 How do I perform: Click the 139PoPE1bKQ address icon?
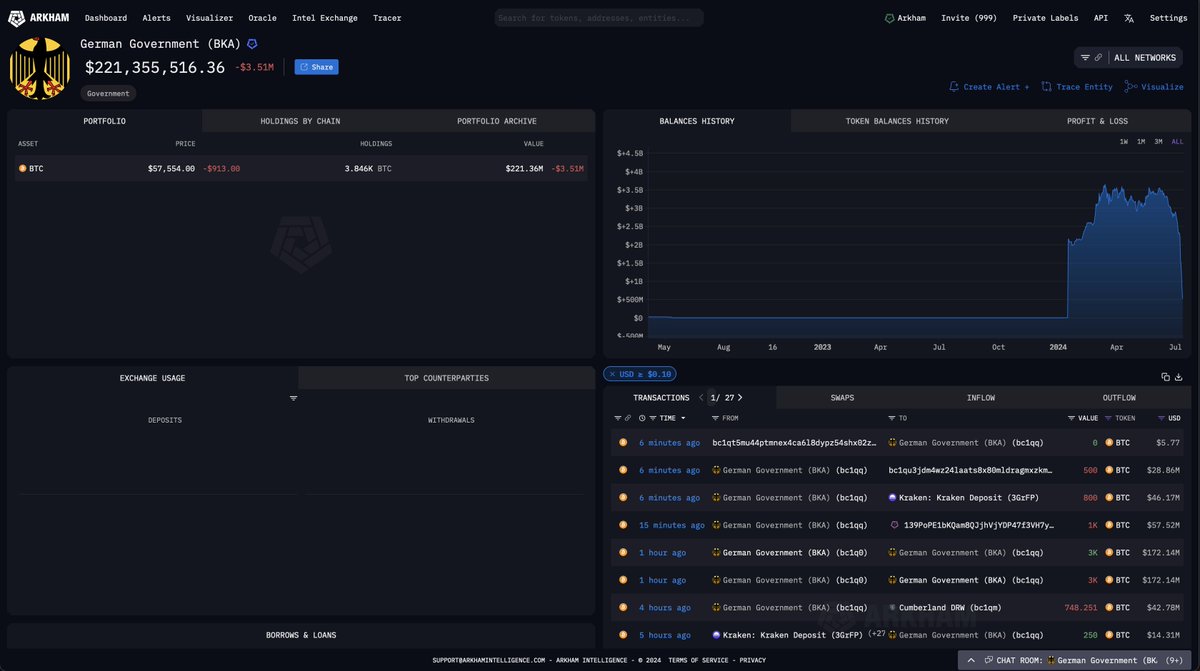[893, 525]
